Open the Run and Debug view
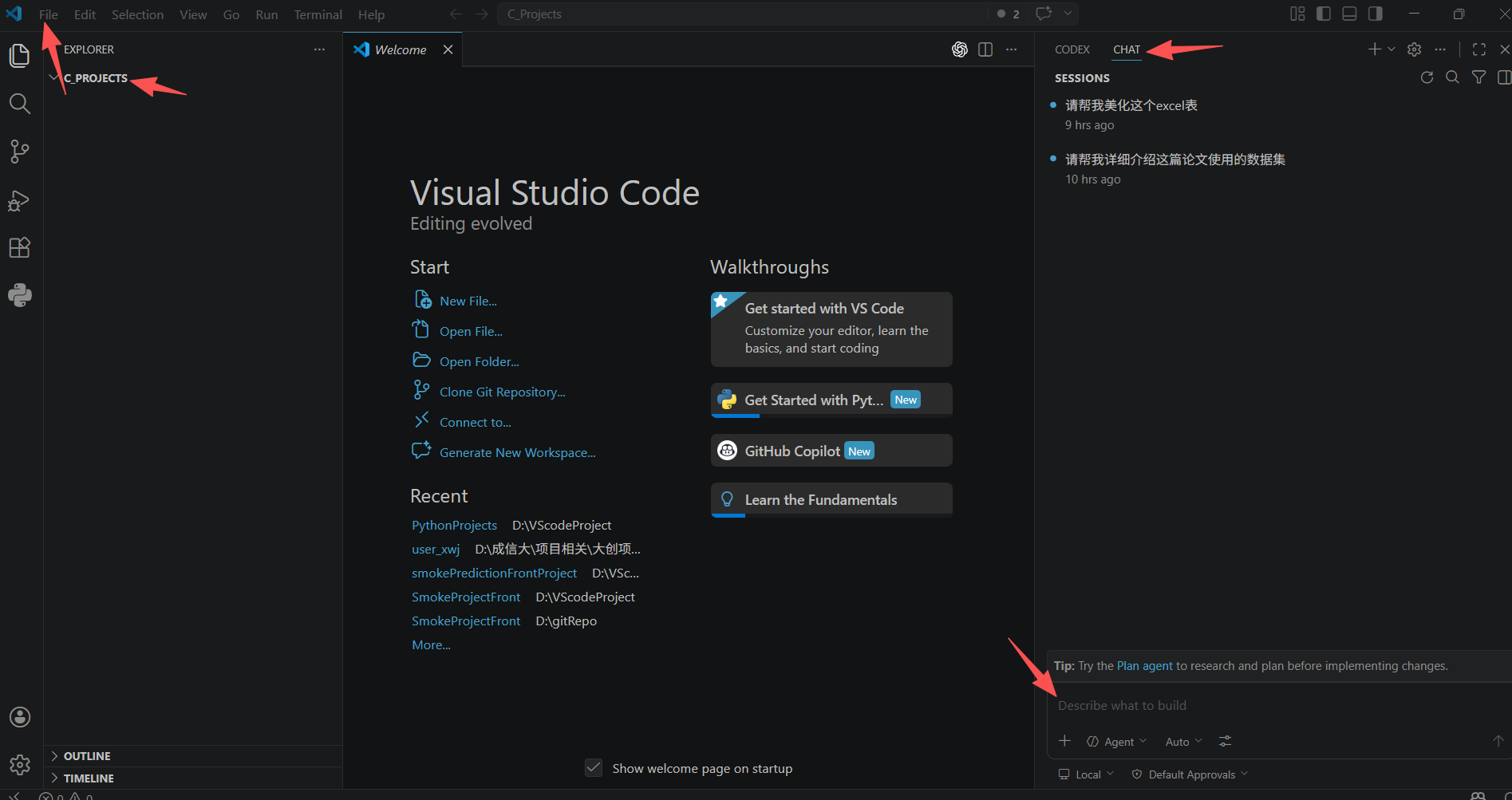 pyautogui.click(x=19, y=200)
